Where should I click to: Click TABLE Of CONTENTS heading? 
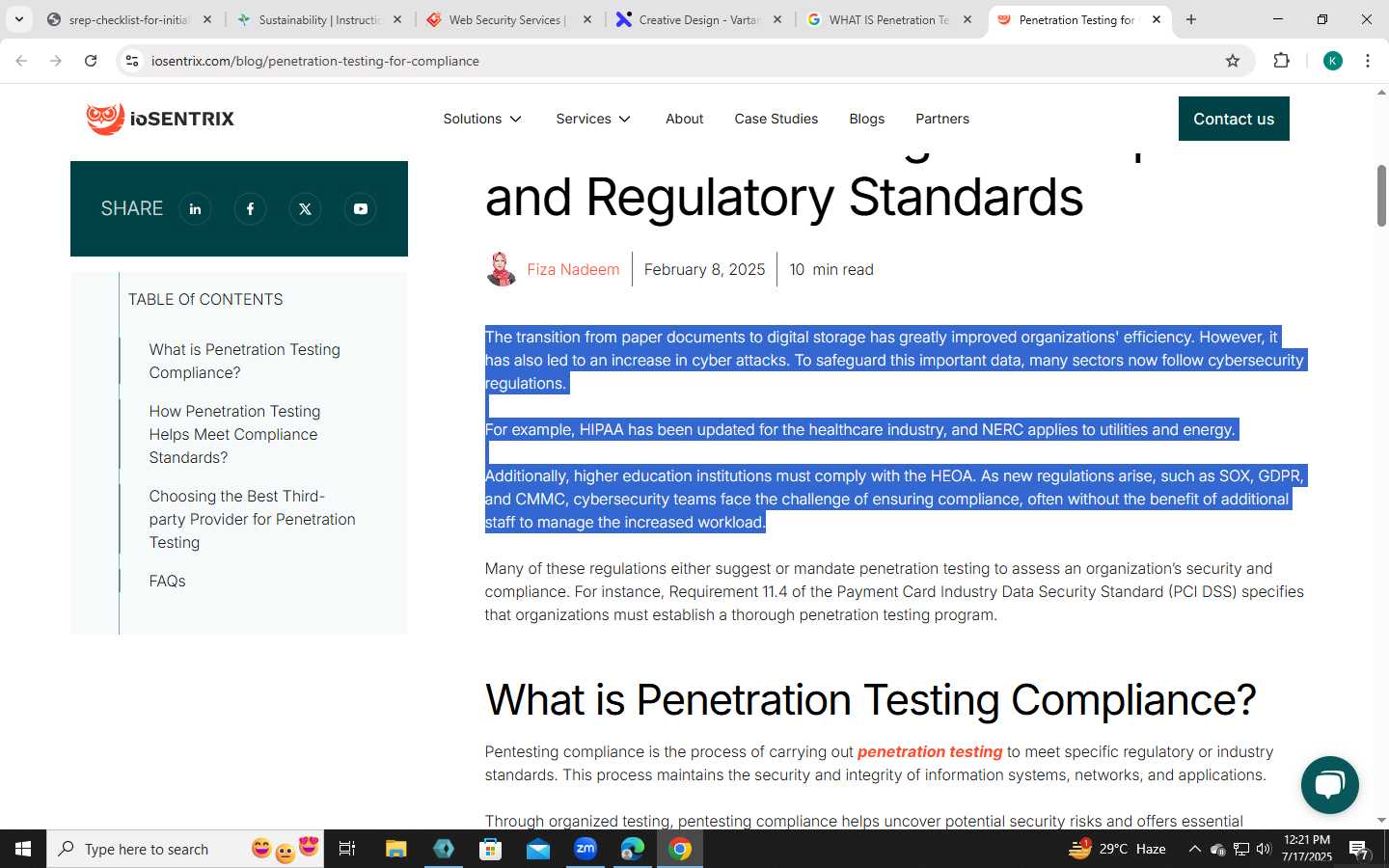(205, 299)
